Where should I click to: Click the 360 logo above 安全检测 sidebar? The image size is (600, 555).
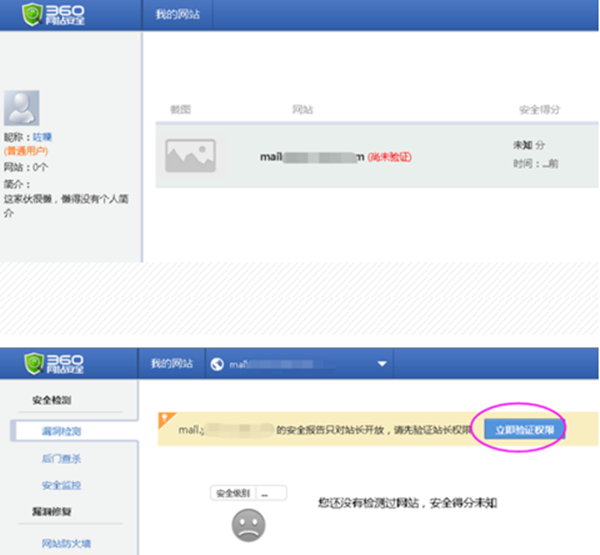54,363
